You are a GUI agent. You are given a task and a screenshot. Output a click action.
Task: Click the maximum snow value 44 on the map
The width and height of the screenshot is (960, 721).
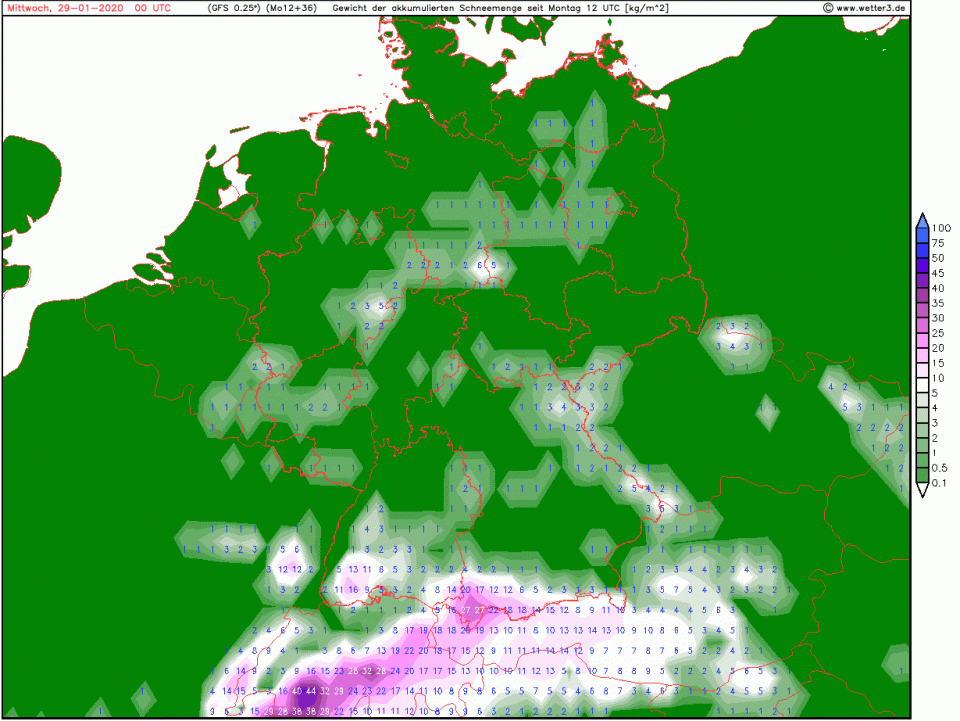(x=311, y=691)
